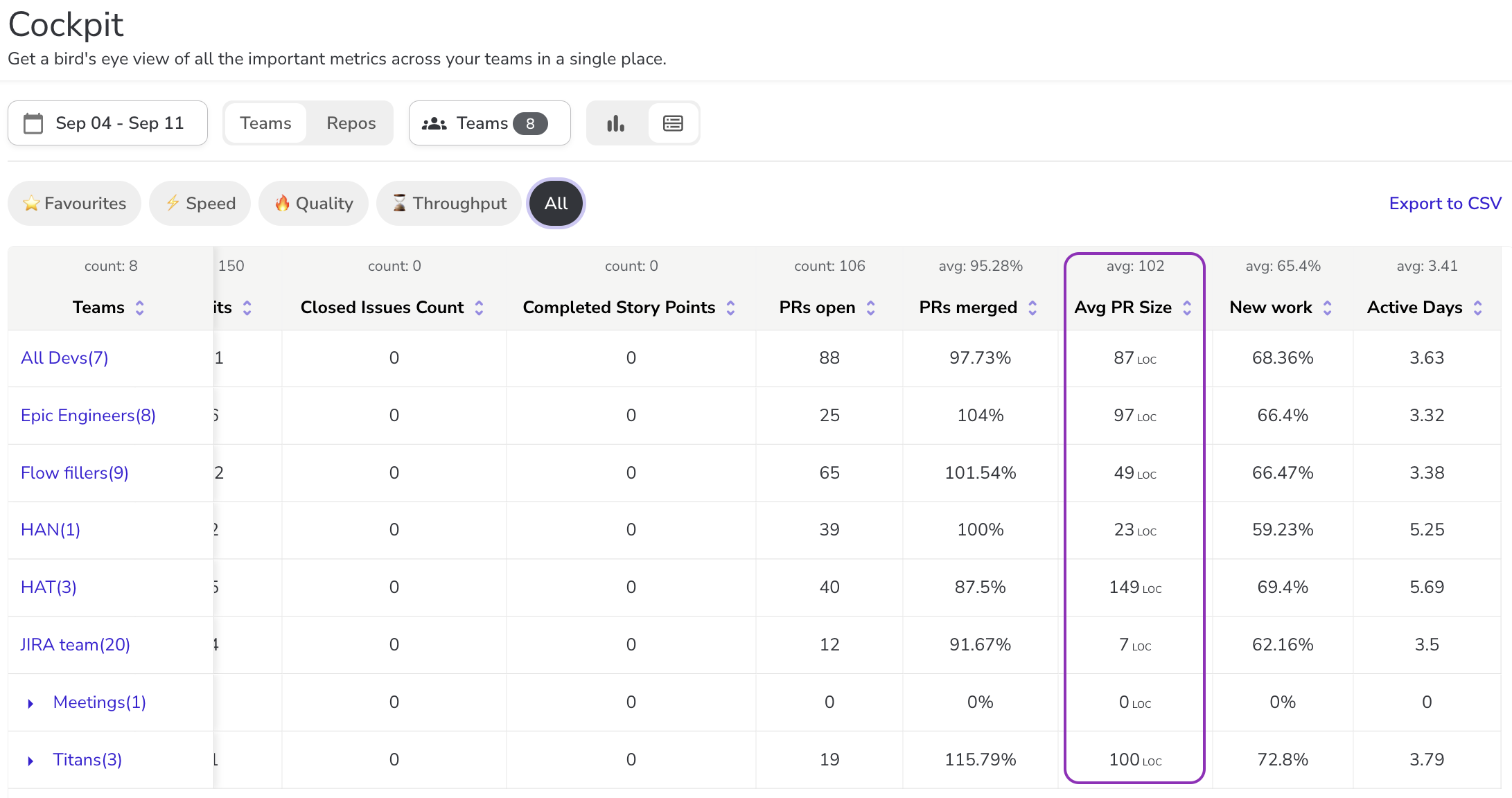The height and width of the screenshot is (798, 1512).
Task: Open the Teams 8 filter dropdown
Action: click(x=489, y=123)
